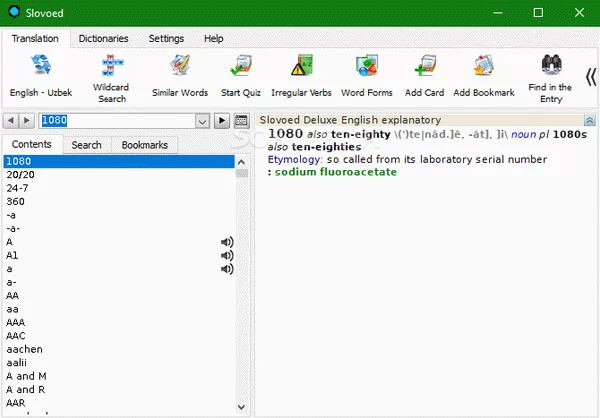Collapse the Slovoed Deluxe dictionary header
This screenshot has width=600, height=418.
pyautogui.click(x=590, y=121)
